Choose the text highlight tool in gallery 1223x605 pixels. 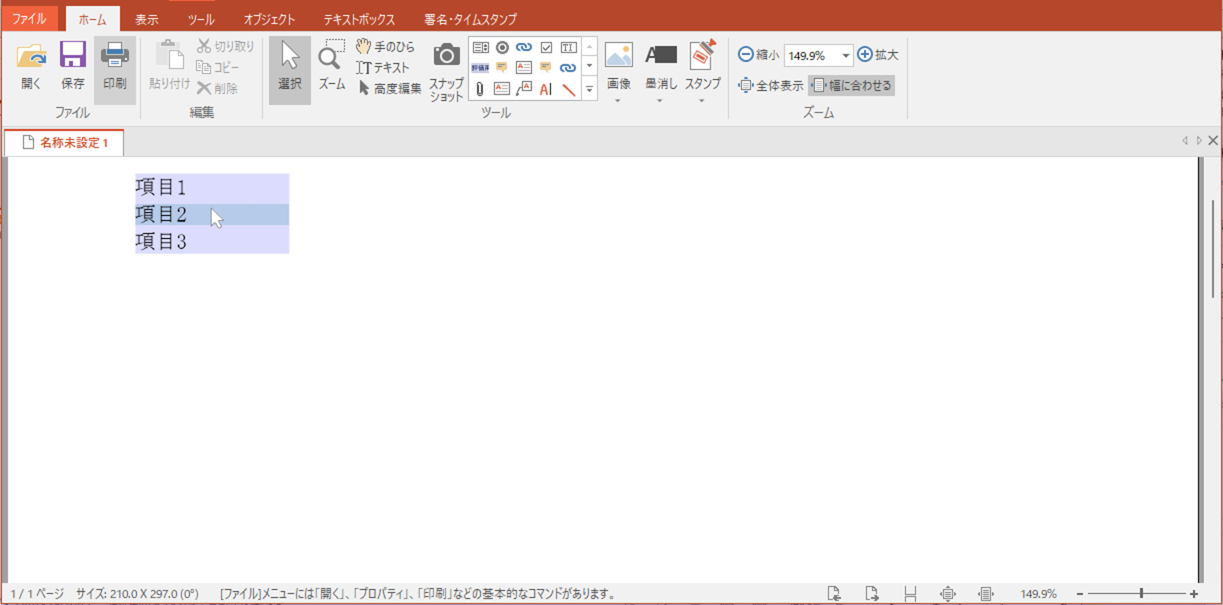click(480, 68)
